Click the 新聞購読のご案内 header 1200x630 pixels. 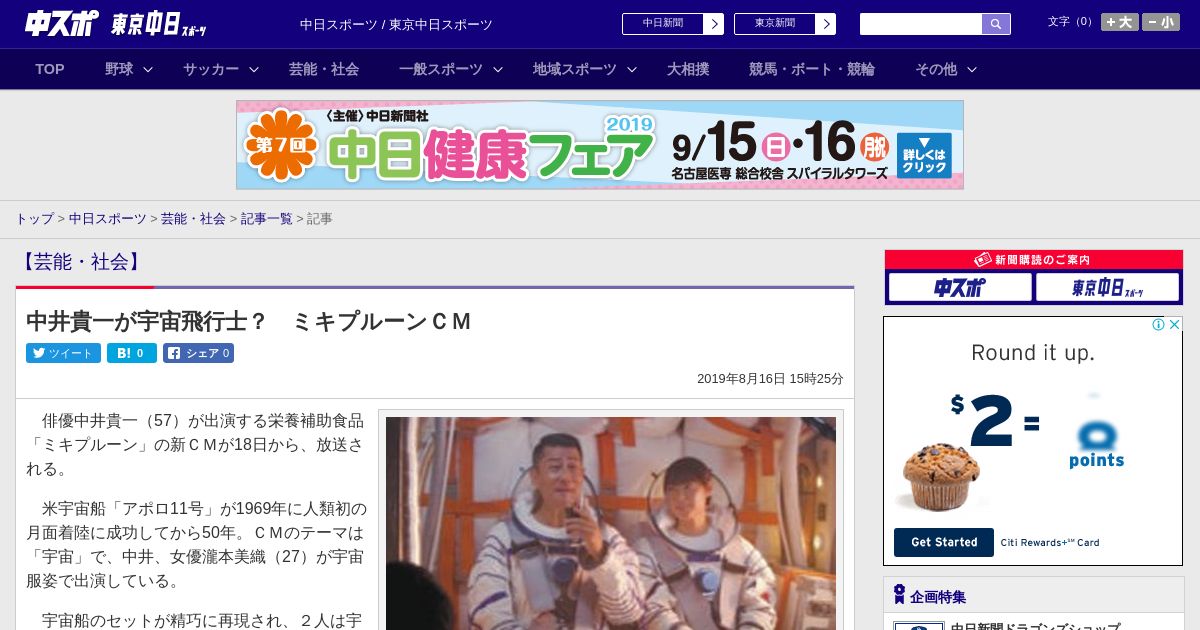(1034, 259)
